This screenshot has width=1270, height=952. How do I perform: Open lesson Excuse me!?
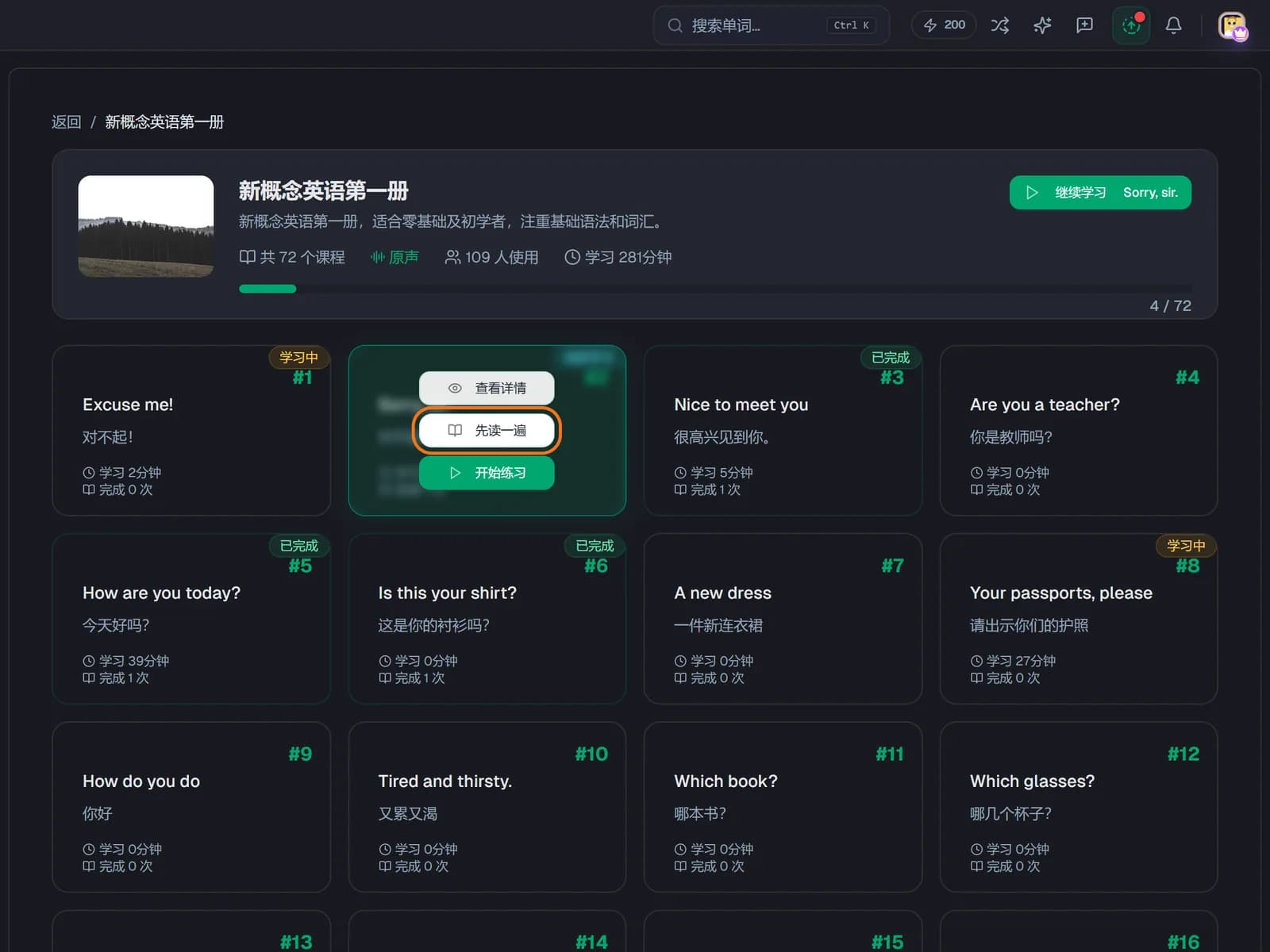pos(191,431)
